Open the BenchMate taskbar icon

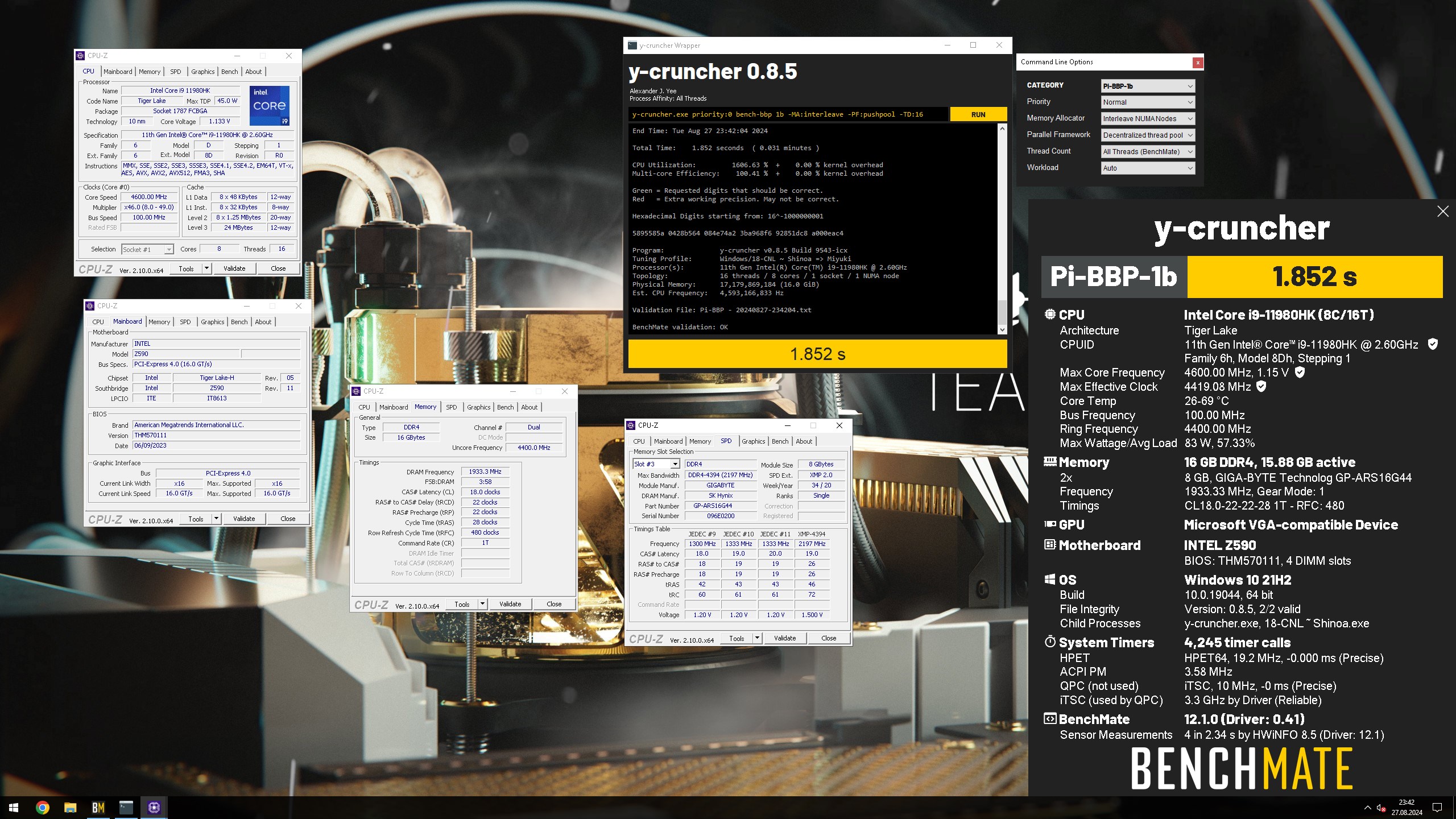[98, 807]
